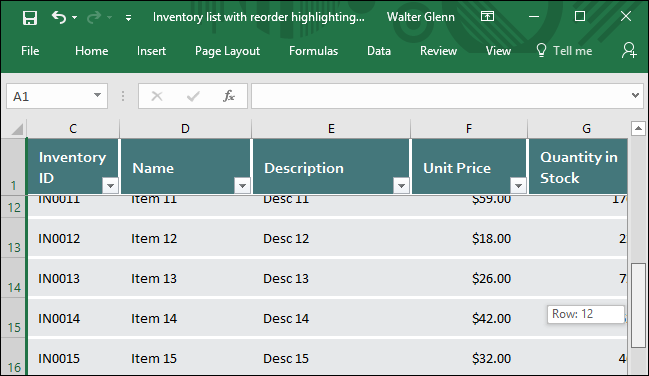
Task: Open the Undo history dropdown arrow
Action: [75, 17]
